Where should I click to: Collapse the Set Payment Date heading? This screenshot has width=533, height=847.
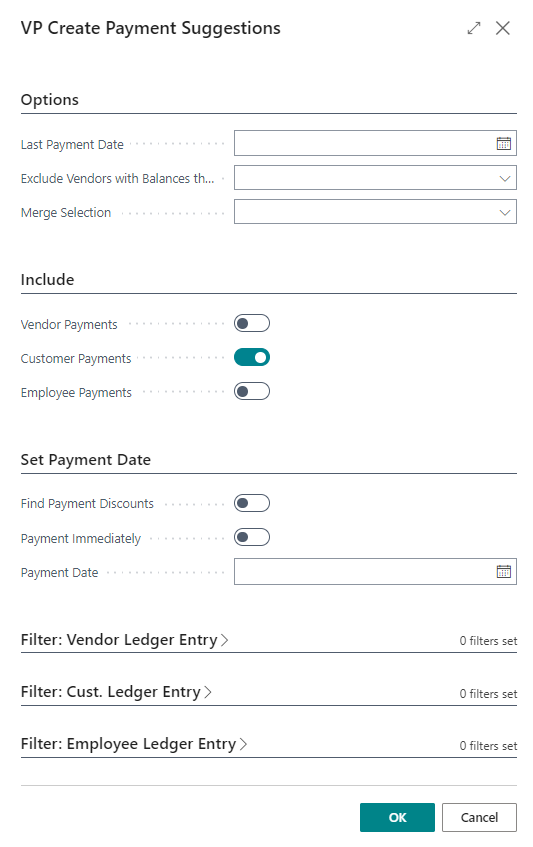86,460
